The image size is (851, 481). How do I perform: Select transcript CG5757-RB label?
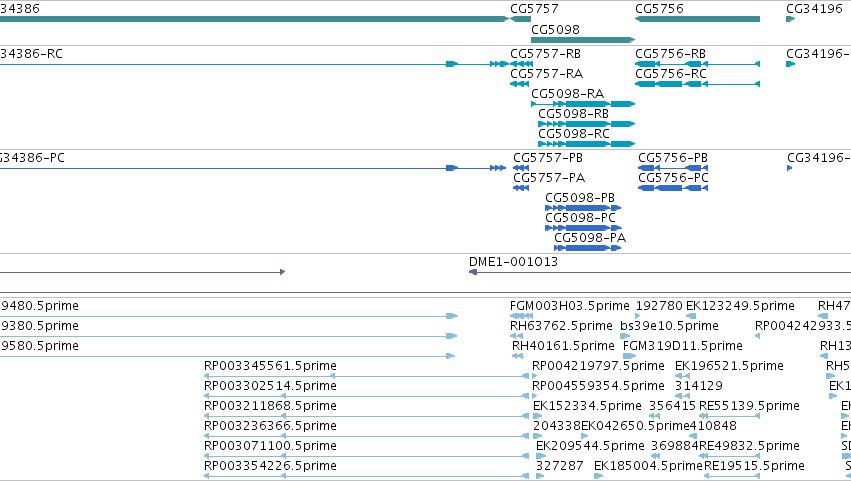click(x=545, y=54)
